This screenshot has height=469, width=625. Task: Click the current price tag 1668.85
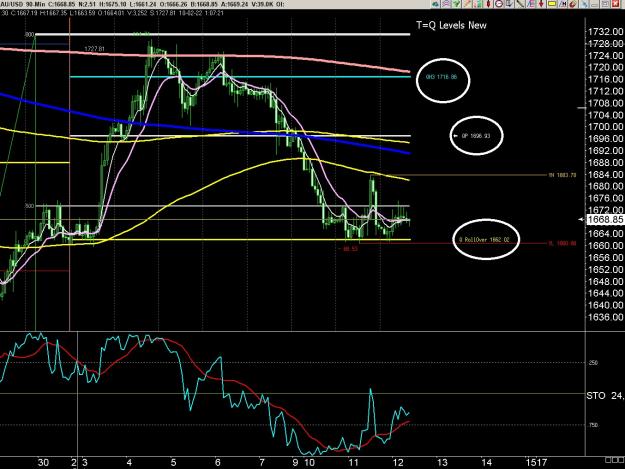[605, 220]
